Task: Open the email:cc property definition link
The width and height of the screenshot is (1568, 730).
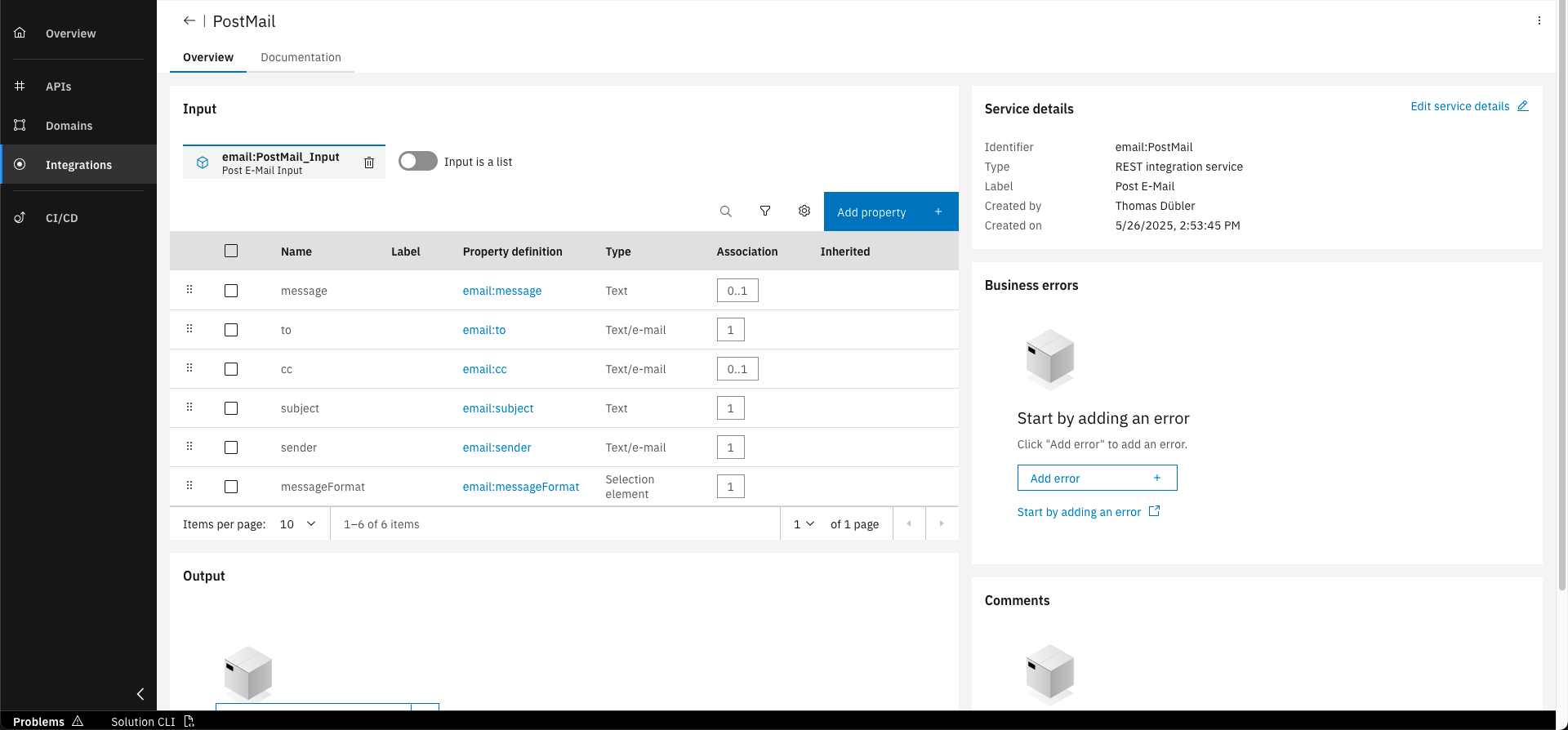Action: coord(485,369)
